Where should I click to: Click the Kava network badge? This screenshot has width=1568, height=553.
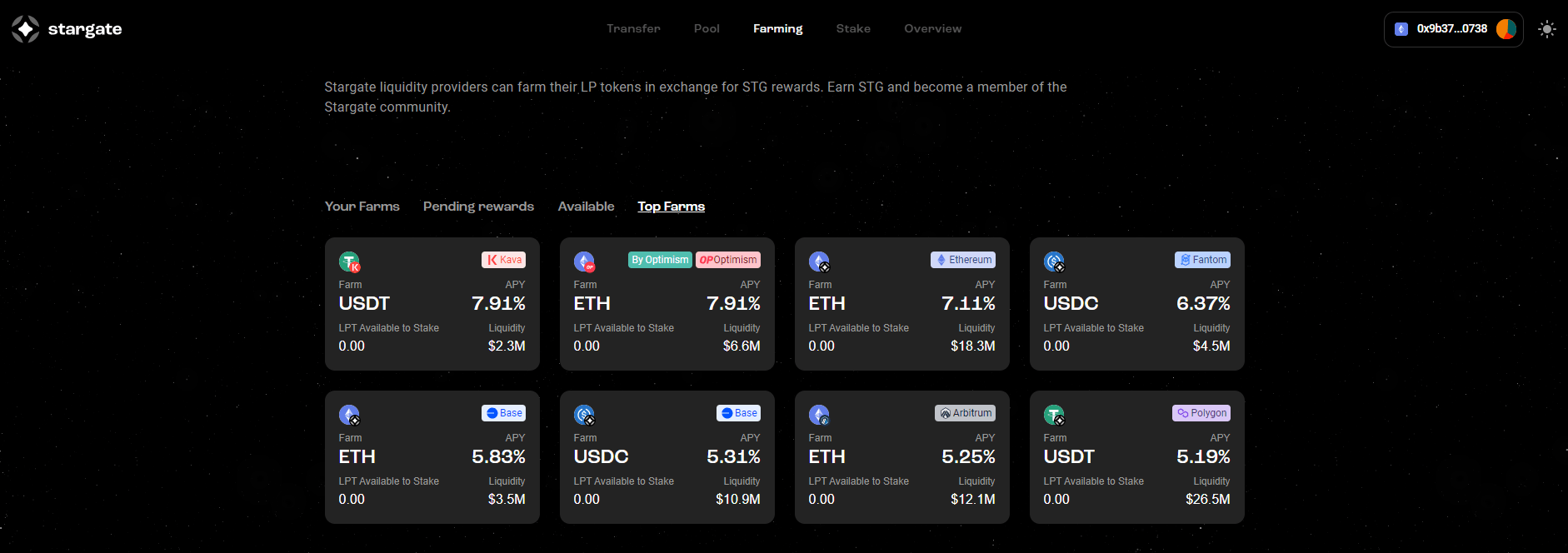(503, 260)
